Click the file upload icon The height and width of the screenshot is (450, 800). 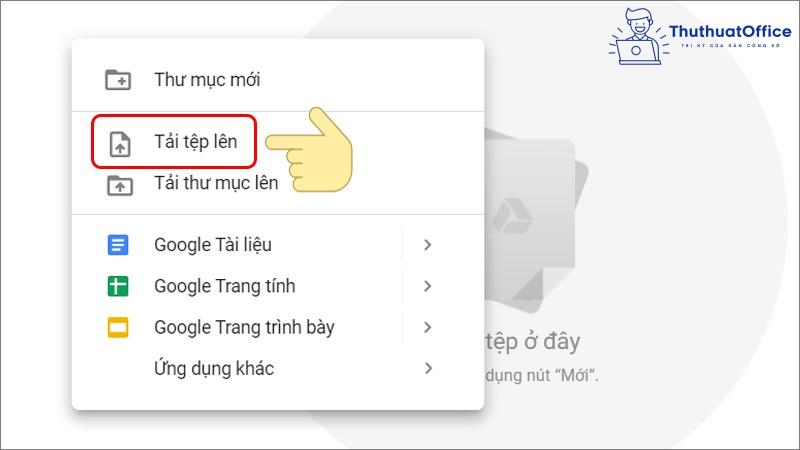pos(120,144)
